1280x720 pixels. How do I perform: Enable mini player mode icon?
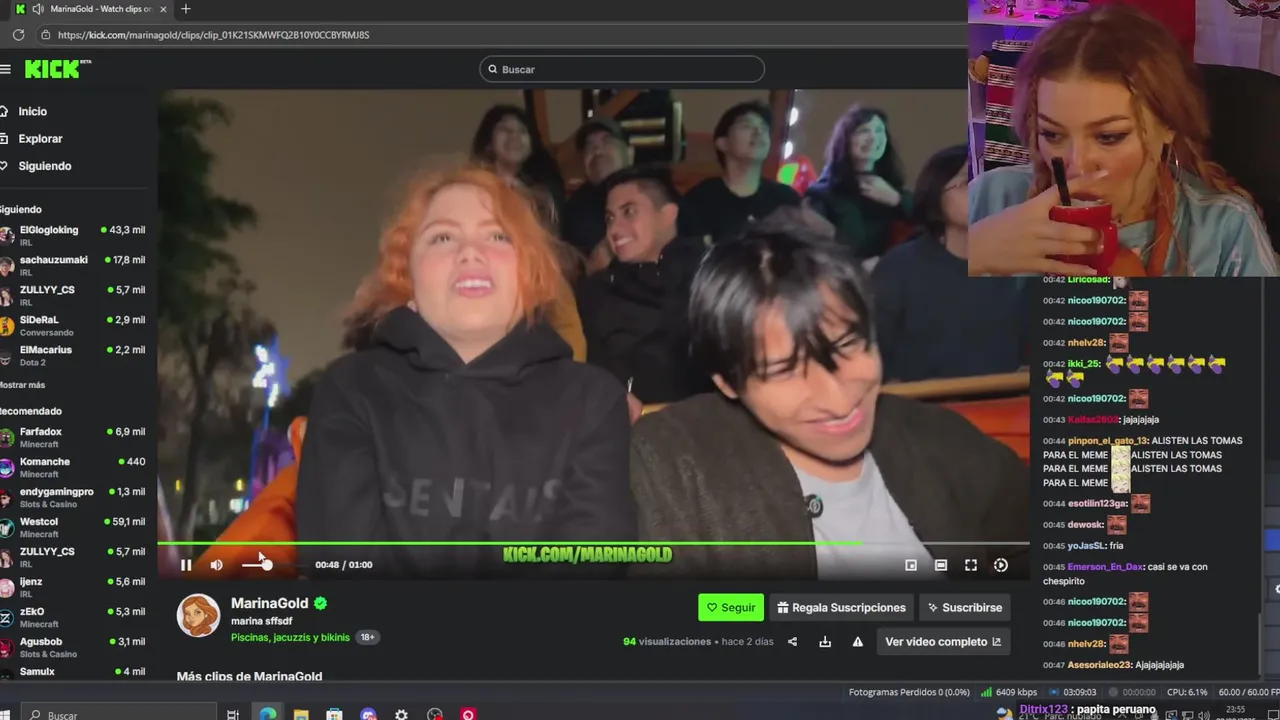(x=911, y=565)
